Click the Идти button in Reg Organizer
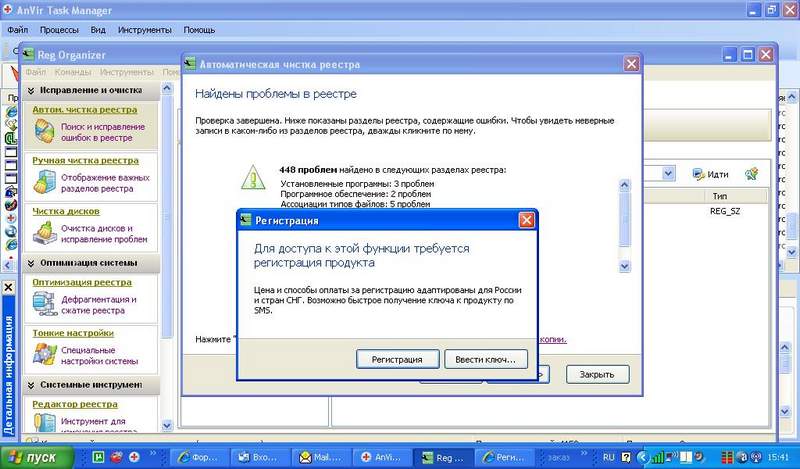This screenshot has height=469, width=800. pos(711,174)
